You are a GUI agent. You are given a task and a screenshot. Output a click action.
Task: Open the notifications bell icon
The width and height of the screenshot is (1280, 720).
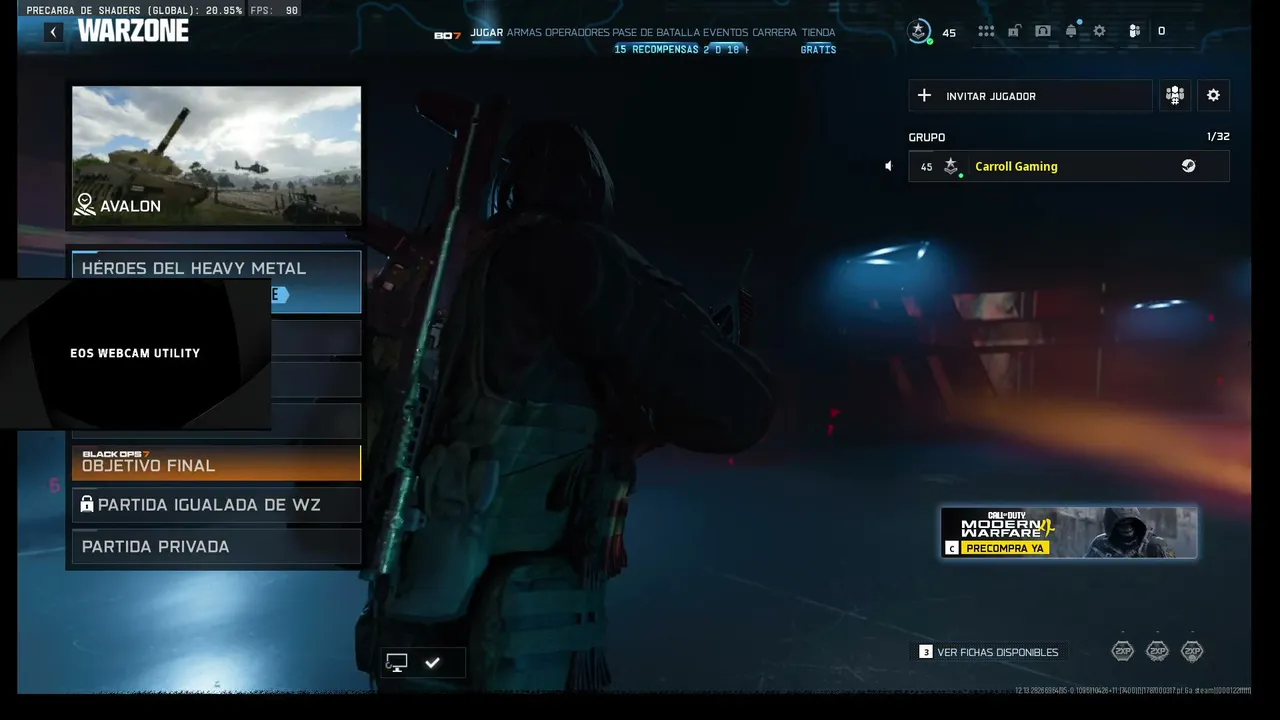(x=1071, y=31)
